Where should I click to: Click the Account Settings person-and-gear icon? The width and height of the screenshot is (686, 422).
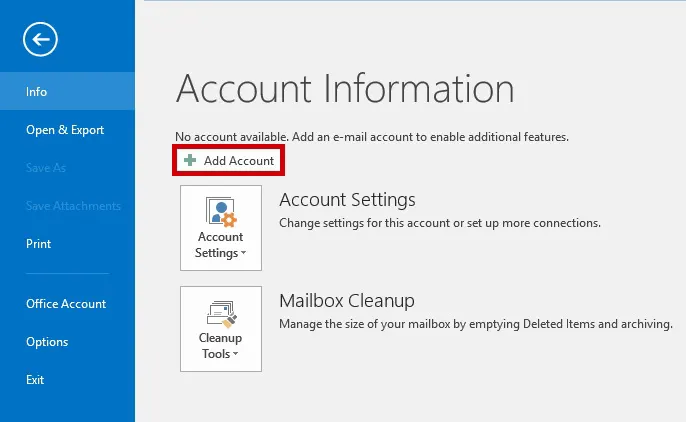click(220, 210)
